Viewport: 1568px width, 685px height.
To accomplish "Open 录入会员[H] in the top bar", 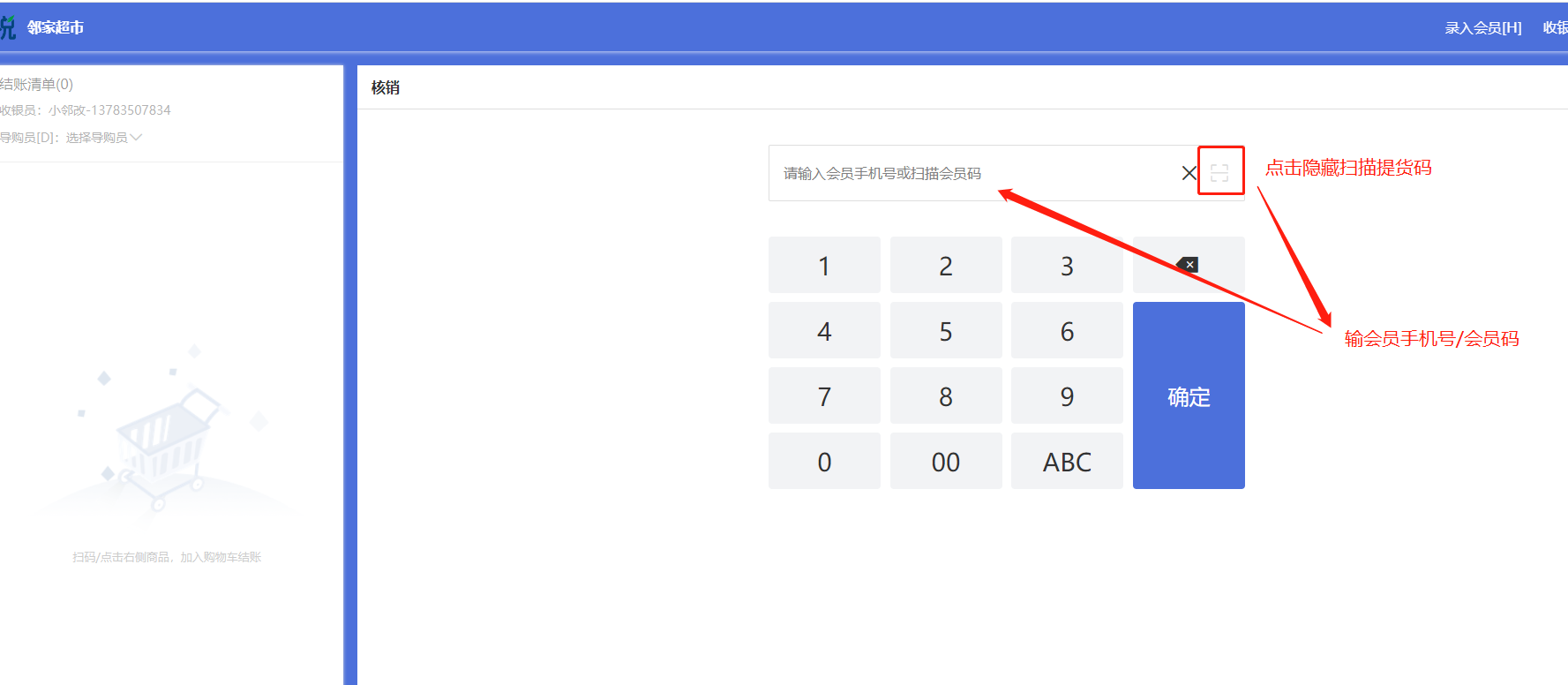I will coord(1483,28).
